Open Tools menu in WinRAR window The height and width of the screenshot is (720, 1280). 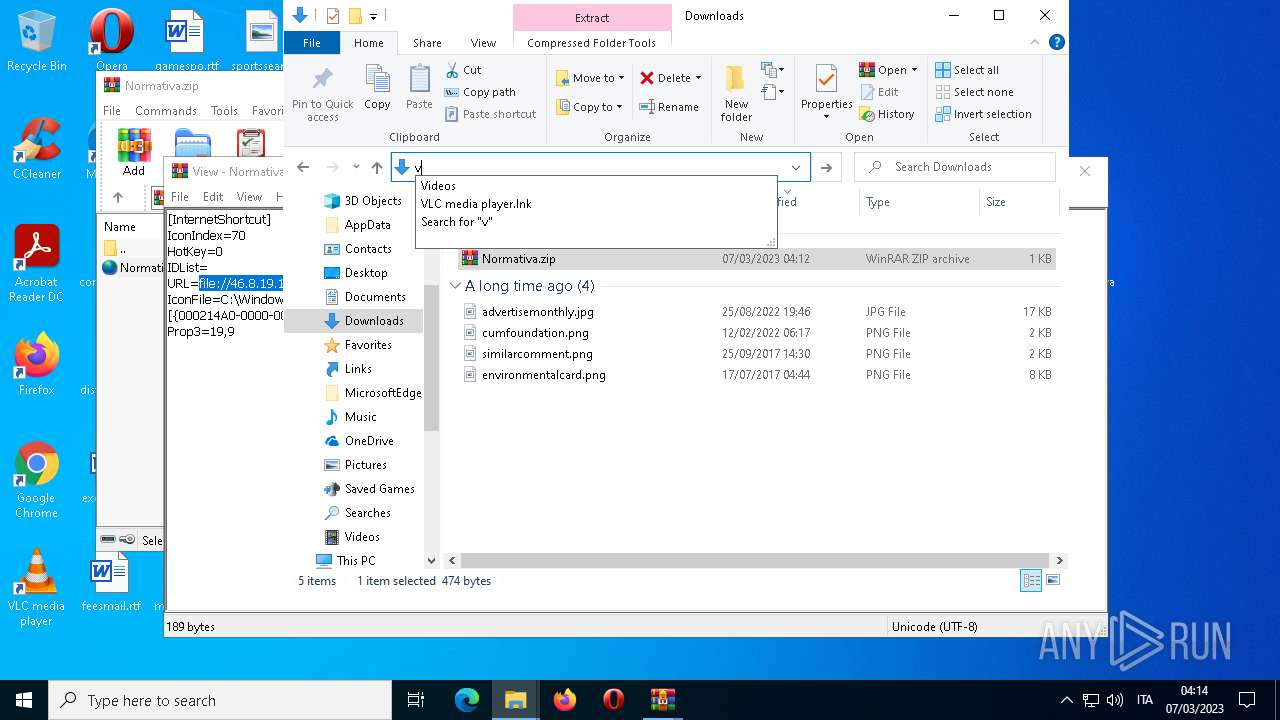tap(224, 111)
